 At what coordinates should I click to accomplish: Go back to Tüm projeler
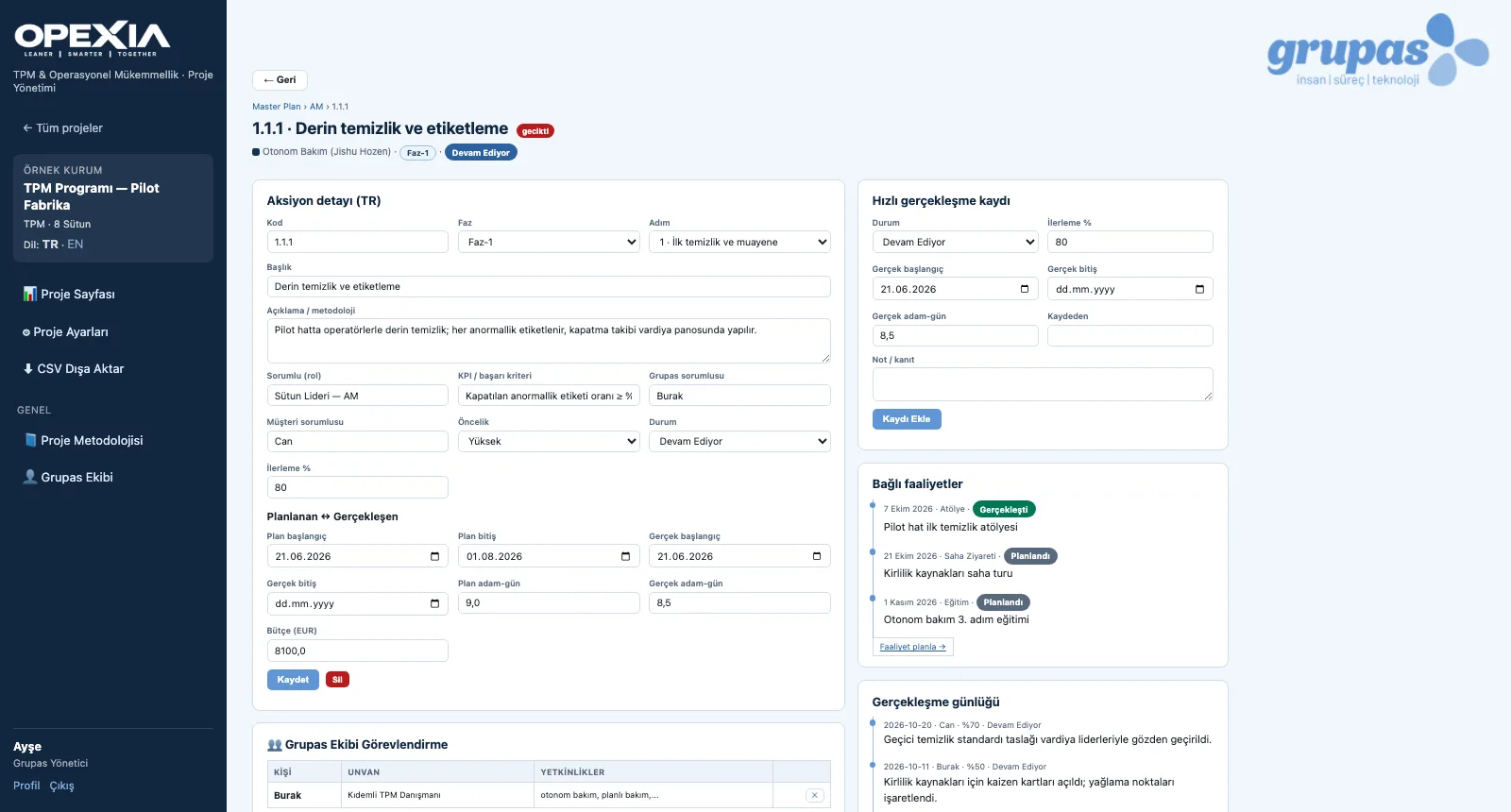pyautogui.click(x=62, y=128)
